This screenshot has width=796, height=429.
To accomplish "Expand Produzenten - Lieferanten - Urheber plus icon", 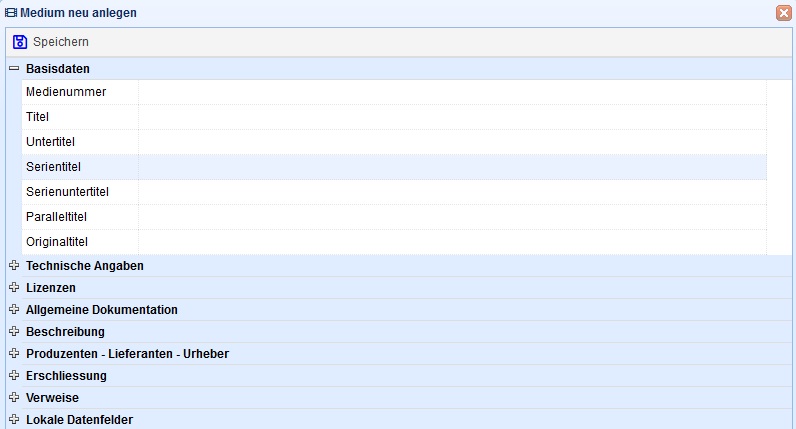I will [x=14, y=353].
